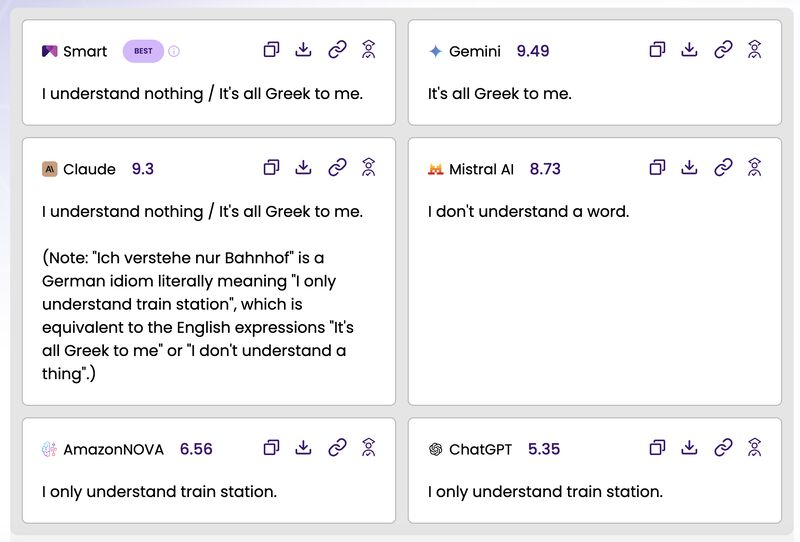This screenshot has height=542, width=800.
Task: Get share link for ChatGPT translation
Action: pyautogui.click(x=723, y=448)
